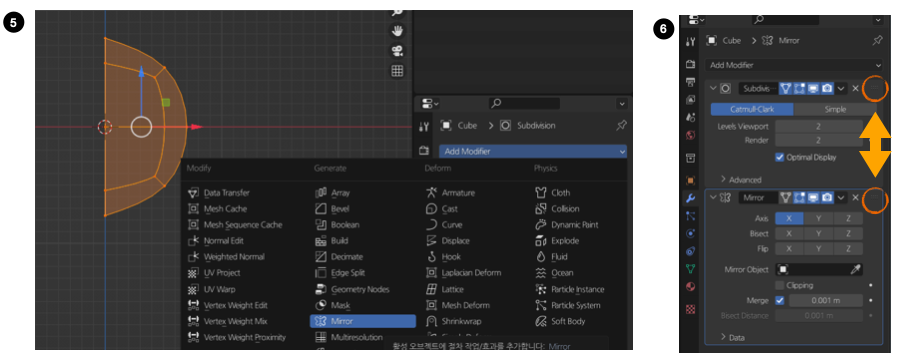Enable the Clipping checkbox
This screenshot has width=903, height=360.
pyautogui.click(x=780, y=285)
